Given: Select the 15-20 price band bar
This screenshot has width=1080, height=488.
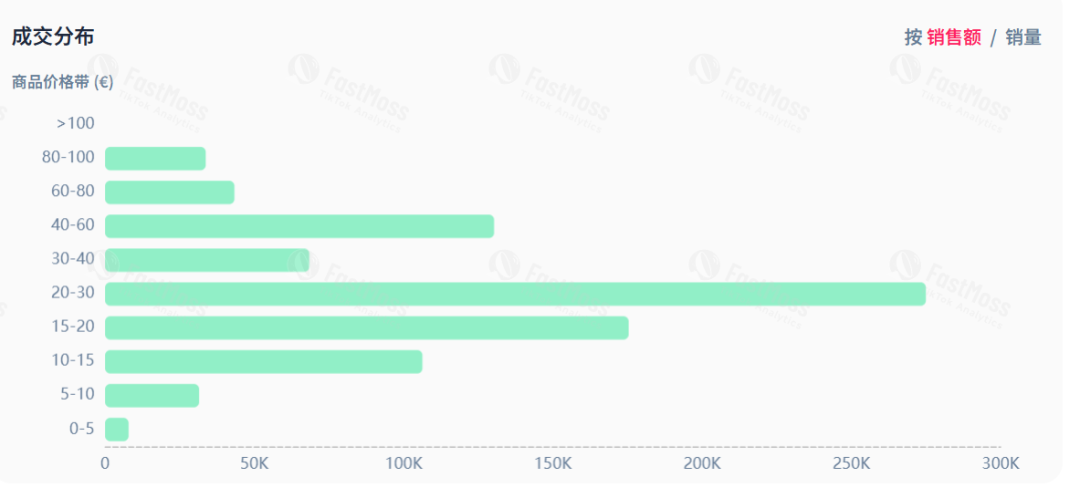Looking at the screenshot, I should 366,328.
